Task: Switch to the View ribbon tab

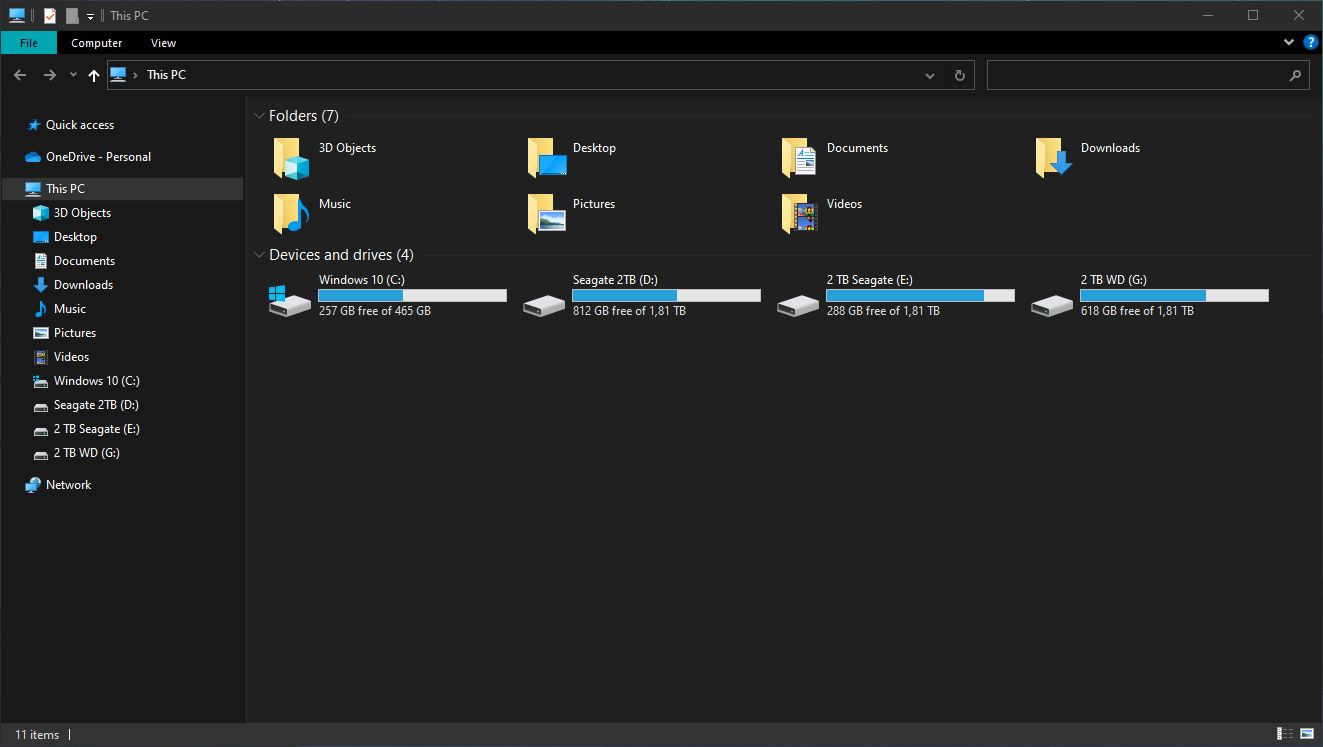Action: coord(162,42)
